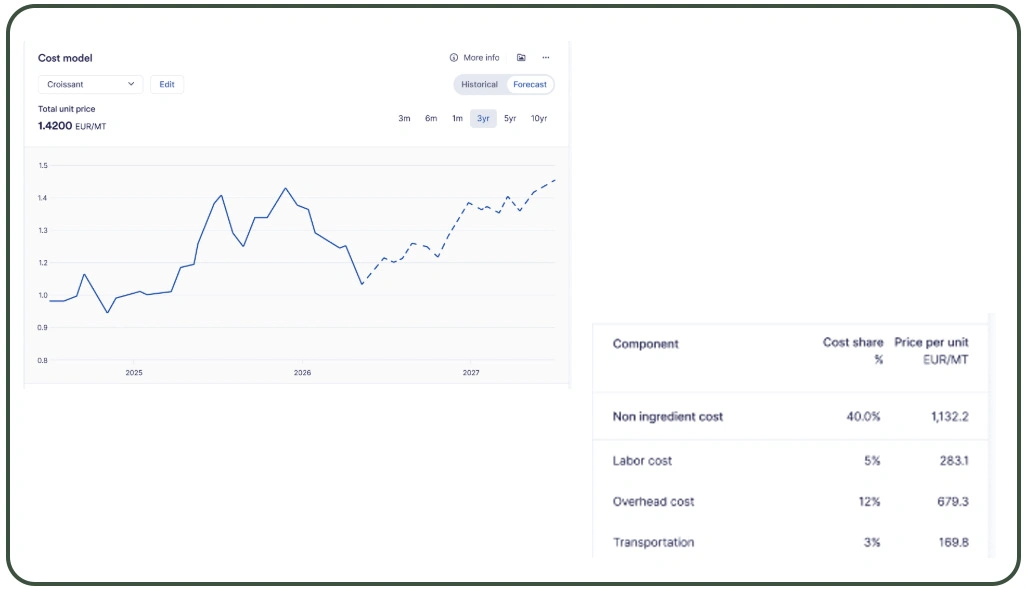The image size is (1026, 589).
Task: Click the Edit button beside Croissant
Action: (166, 84)
